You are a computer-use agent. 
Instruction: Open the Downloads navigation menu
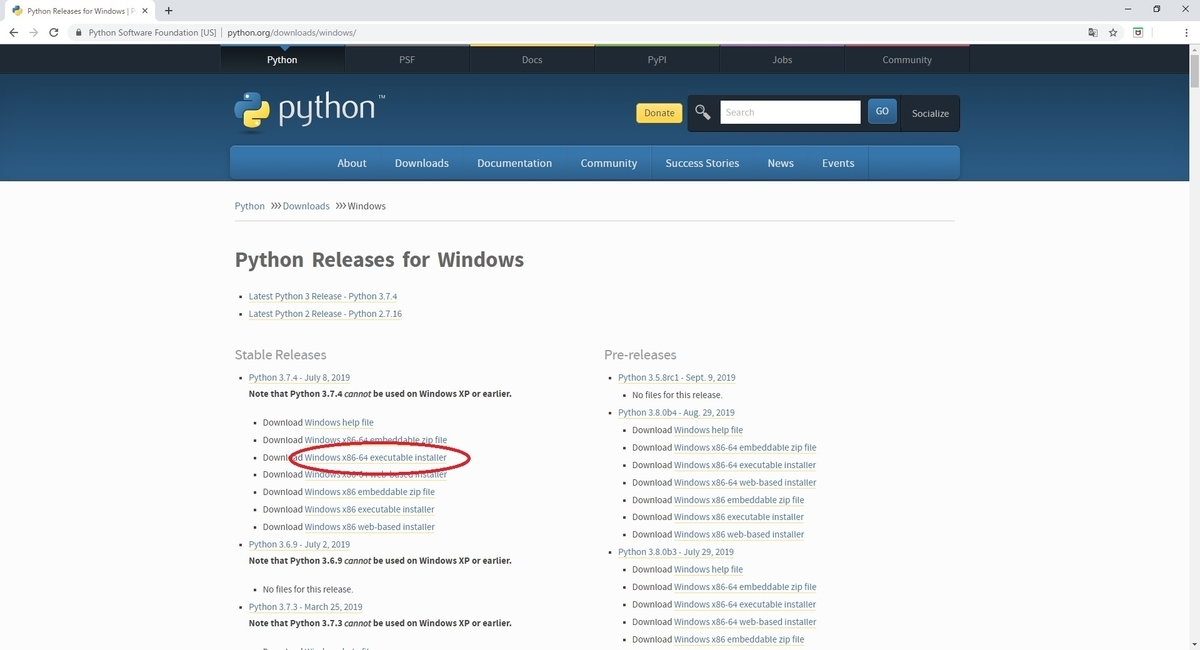[422, 163]
